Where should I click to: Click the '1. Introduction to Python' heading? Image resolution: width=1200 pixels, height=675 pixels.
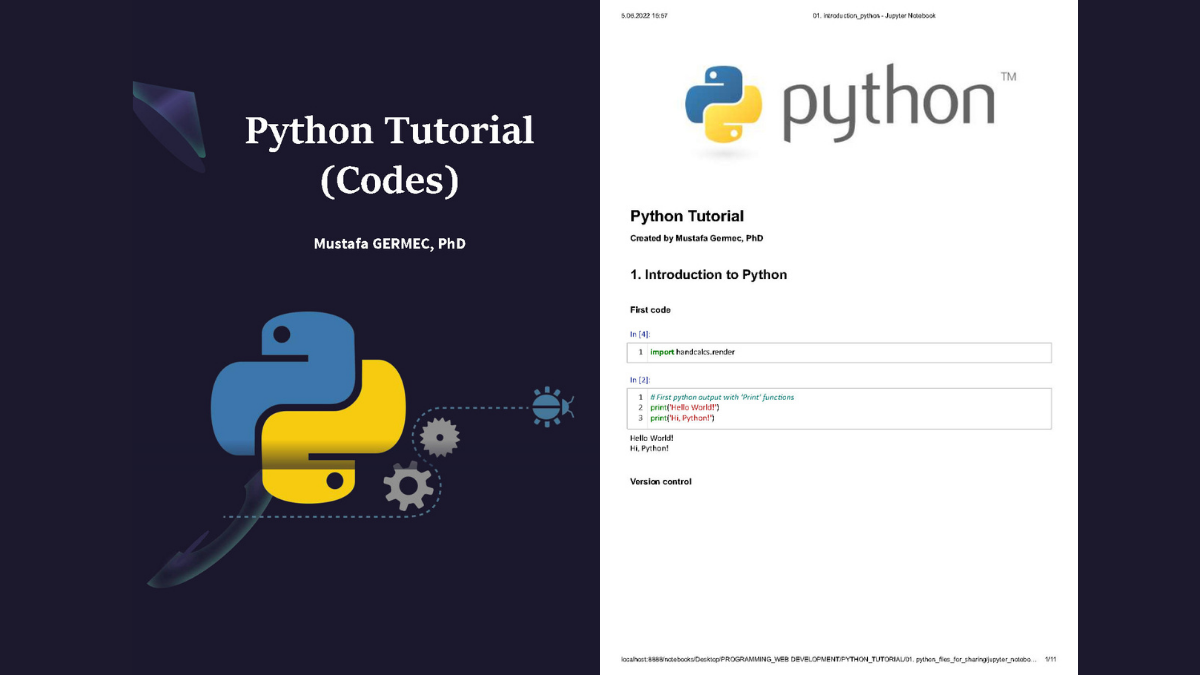pos(709,274)
